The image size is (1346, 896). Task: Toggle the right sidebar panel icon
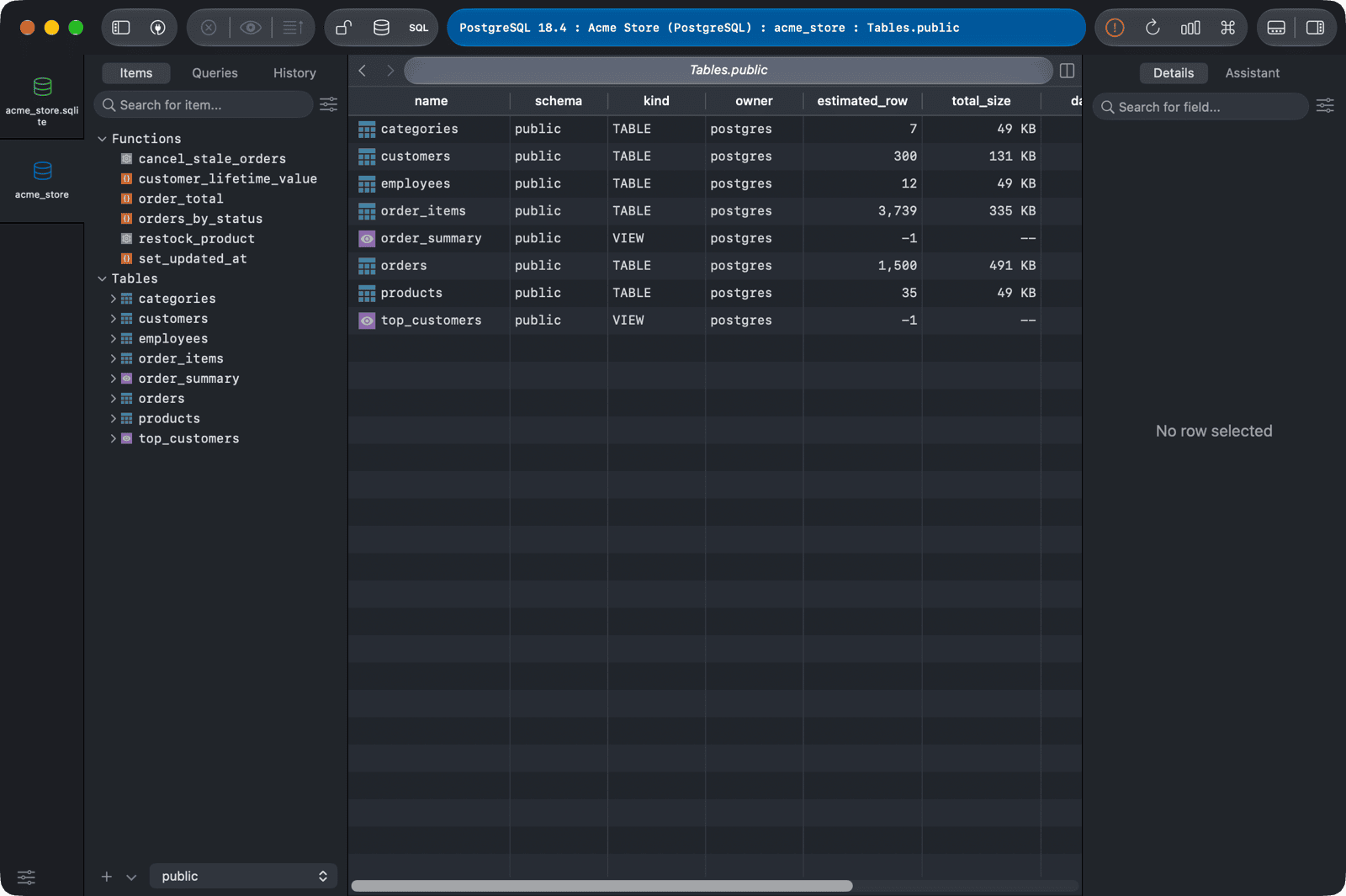[1315, 28]
